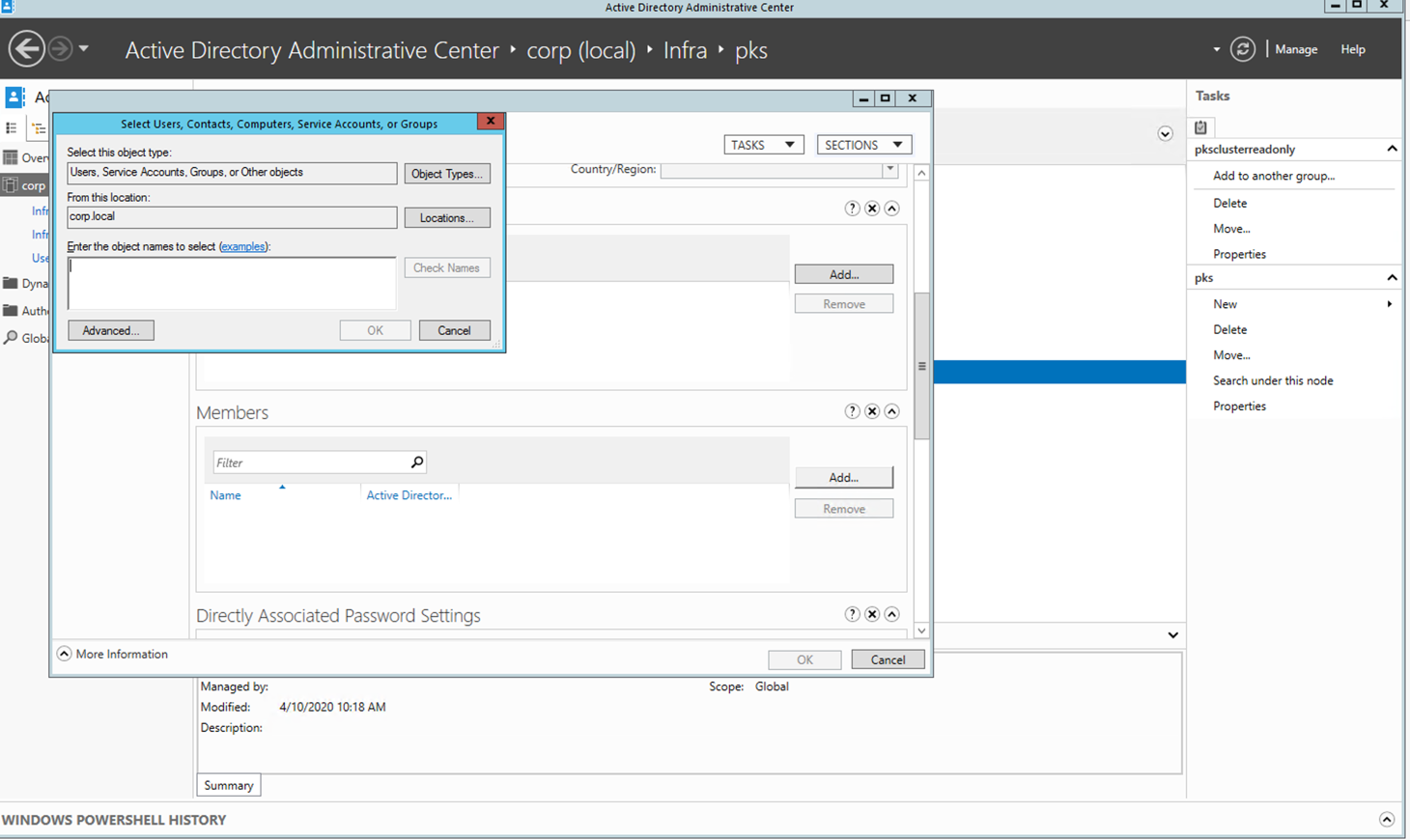The height and width of the screenshot is (840, 1410).
Task: Click the Tasks pane clipboard icon
Action: 1201,126
